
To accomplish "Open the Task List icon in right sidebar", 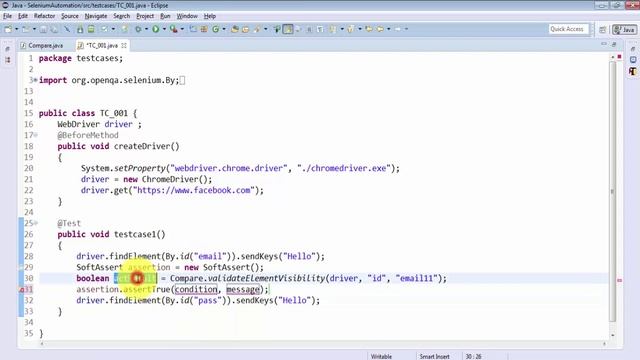I will 633,60.
